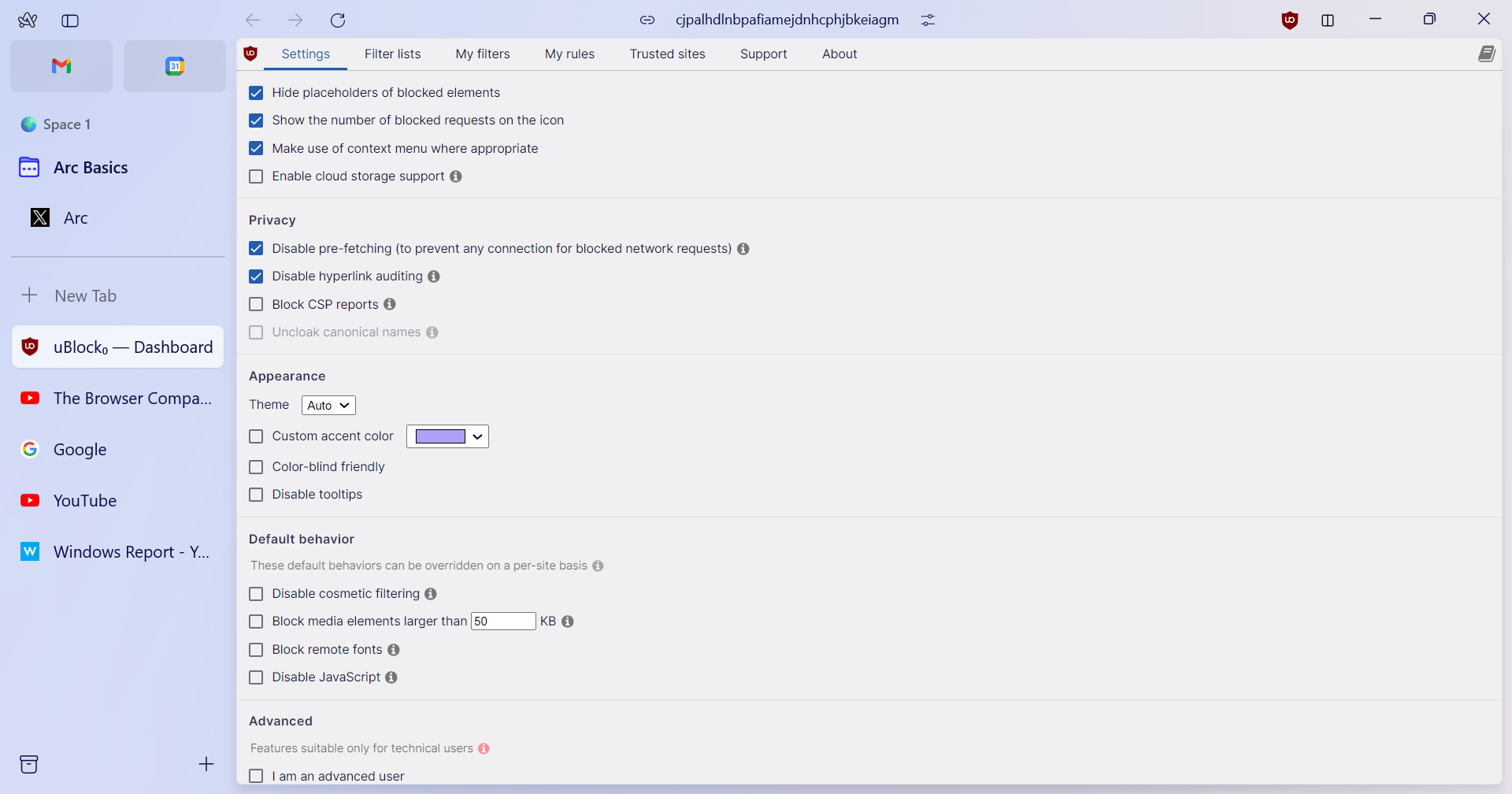Show info for Block CSP reports
Viewport: 1512px width, 794px height.
click(390, 304)
